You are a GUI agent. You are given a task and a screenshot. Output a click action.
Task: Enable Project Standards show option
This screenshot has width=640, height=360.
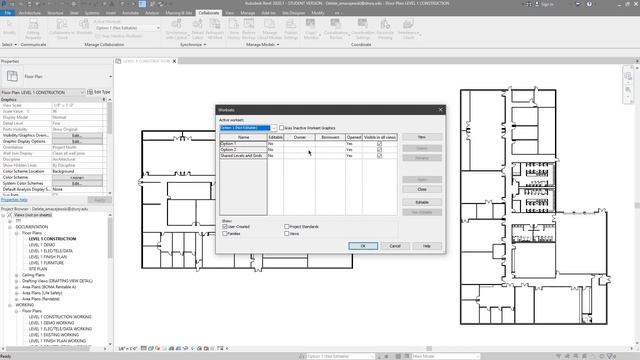[287, 226]
